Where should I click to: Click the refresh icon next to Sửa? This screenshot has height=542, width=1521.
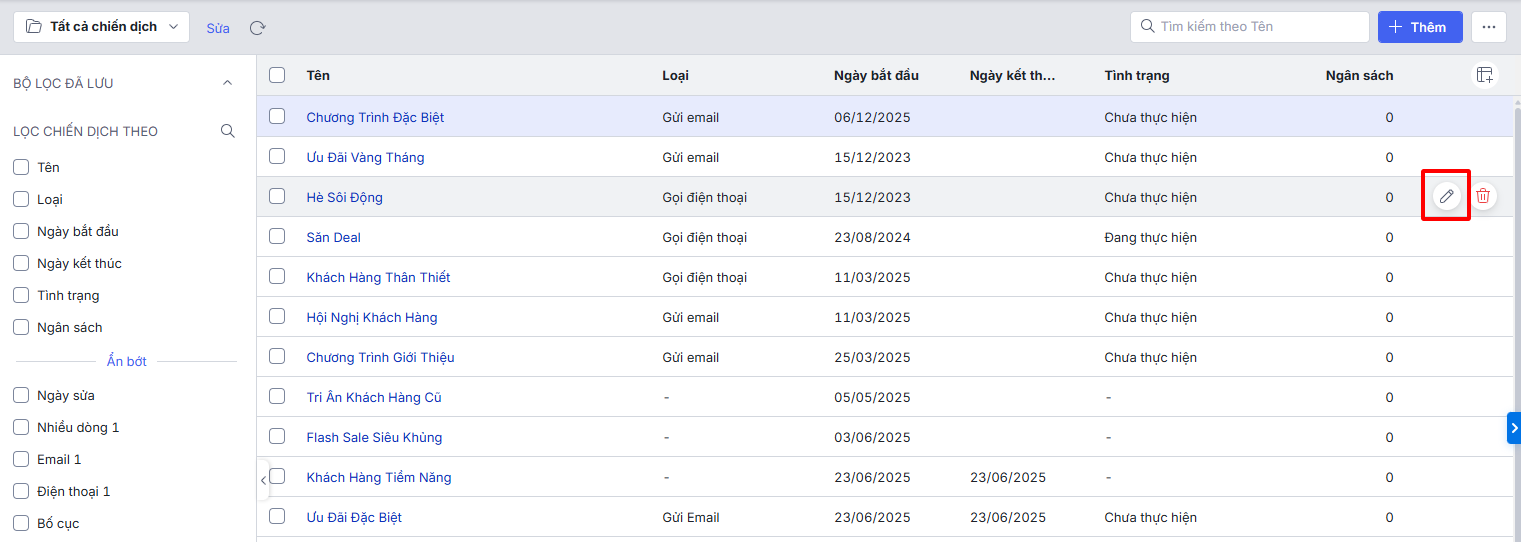[x=257, y=28]
